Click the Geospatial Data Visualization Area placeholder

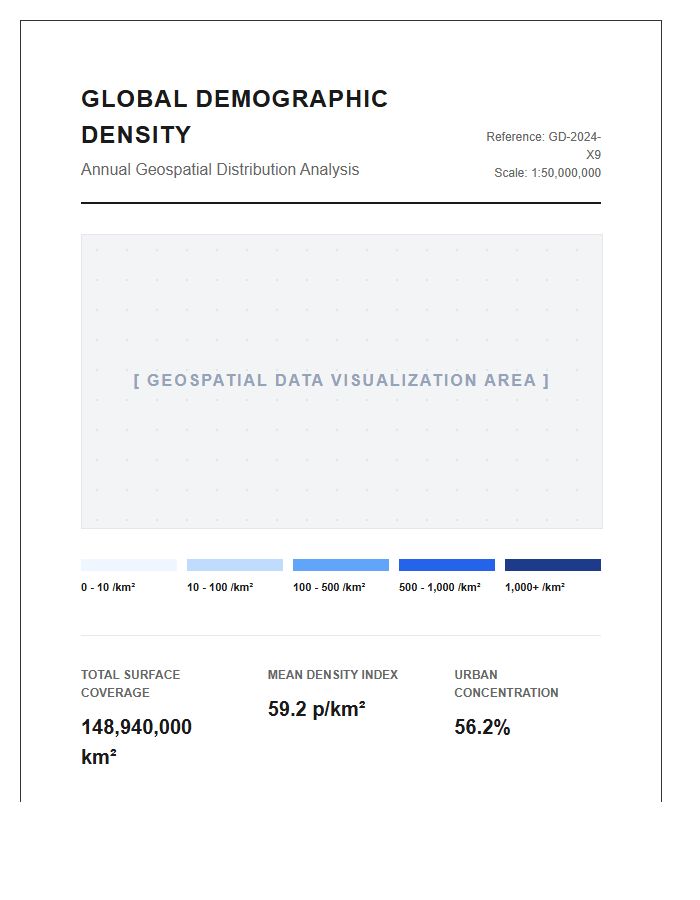pyautogui.click(x=341, y=381)
